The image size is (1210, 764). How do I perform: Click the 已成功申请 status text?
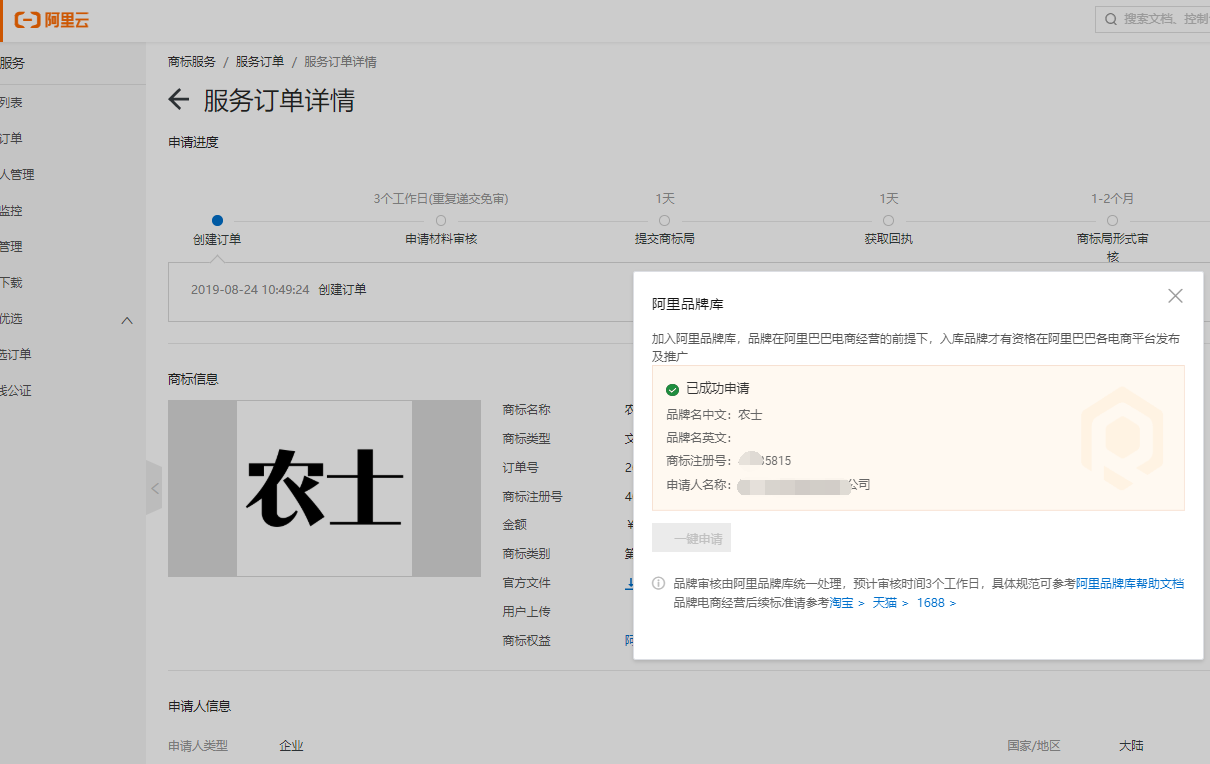coord(717,389)
